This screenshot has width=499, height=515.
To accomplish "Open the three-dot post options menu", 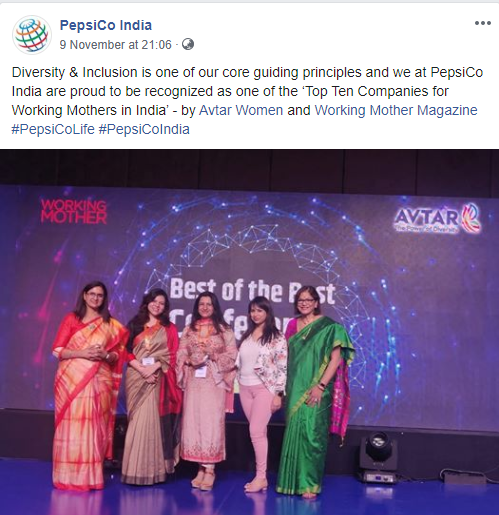I will [x=483, y=23].
